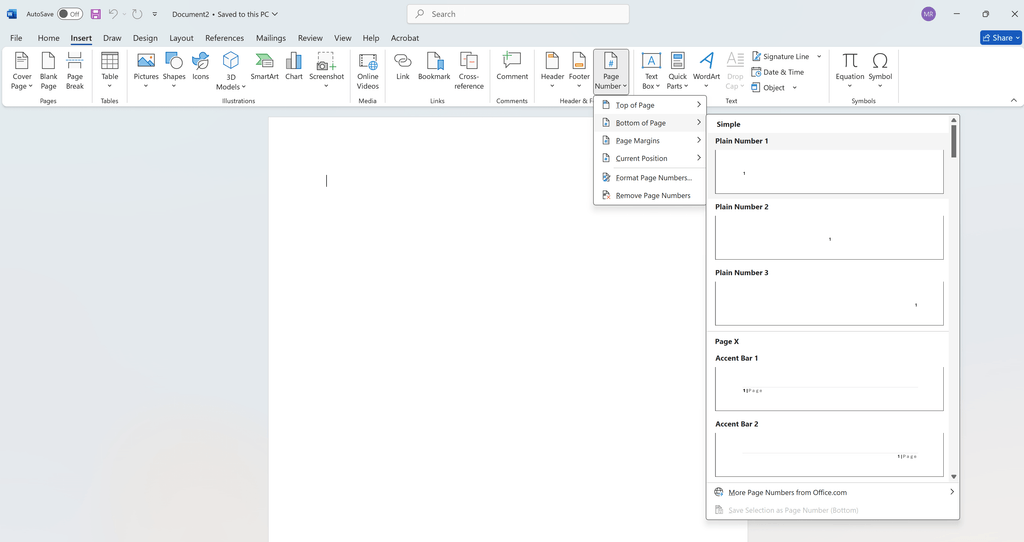Open the document name dropdown
This screenshot has height=542, width=1024.
click(275, 14)
